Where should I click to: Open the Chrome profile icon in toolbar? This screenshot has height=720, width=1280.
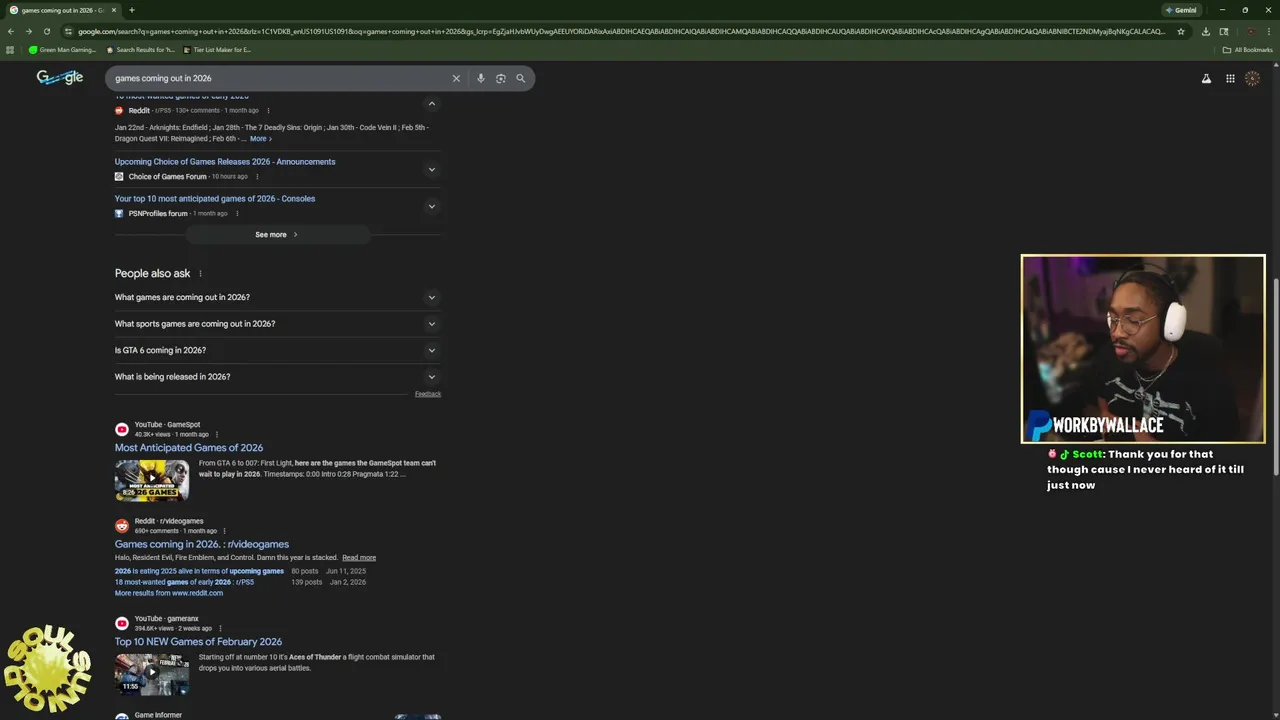(x=1250, y=31)
